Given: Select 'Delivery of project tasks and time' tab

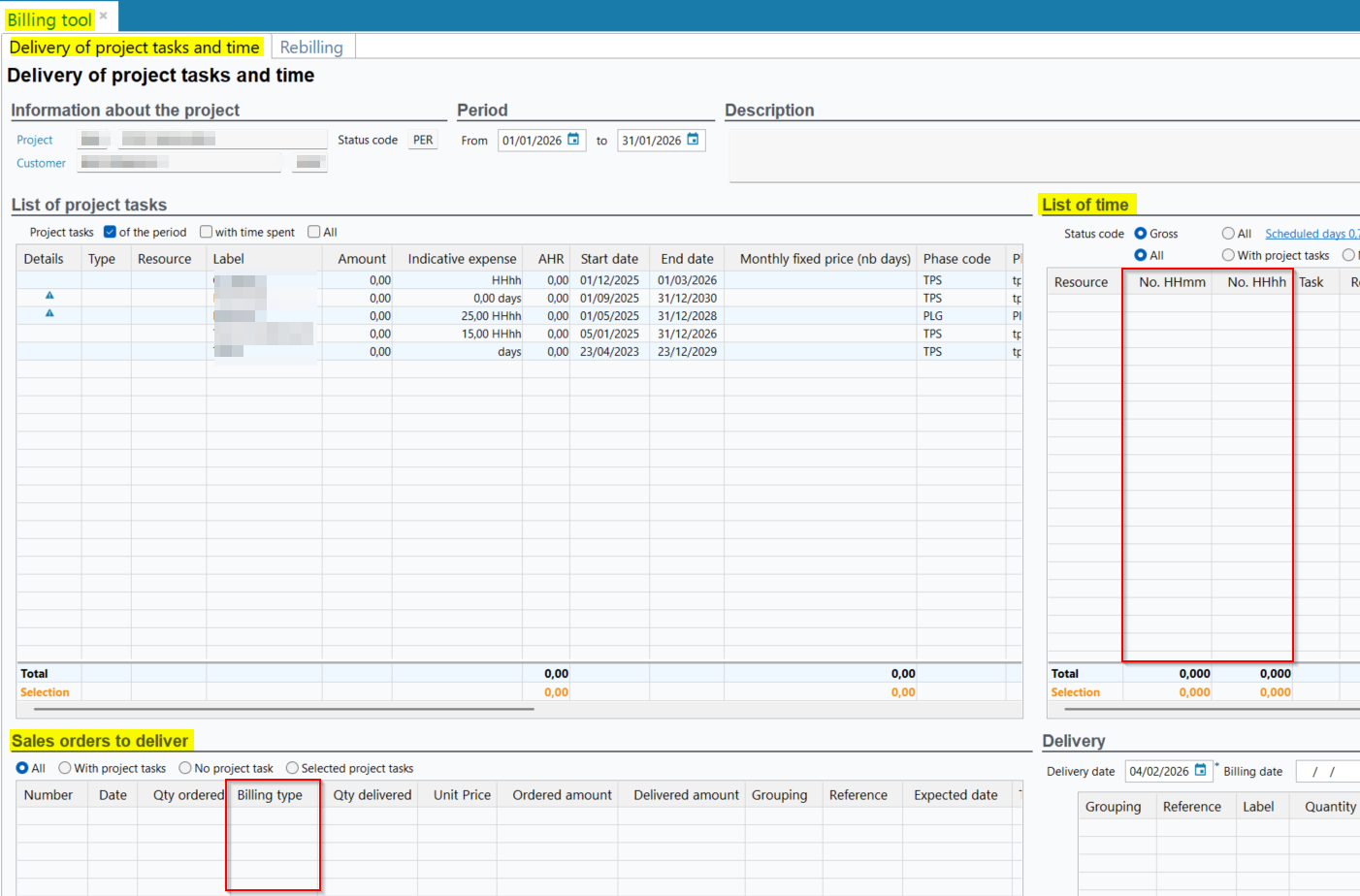Looking at the screenshot, I should coord(134,47).
